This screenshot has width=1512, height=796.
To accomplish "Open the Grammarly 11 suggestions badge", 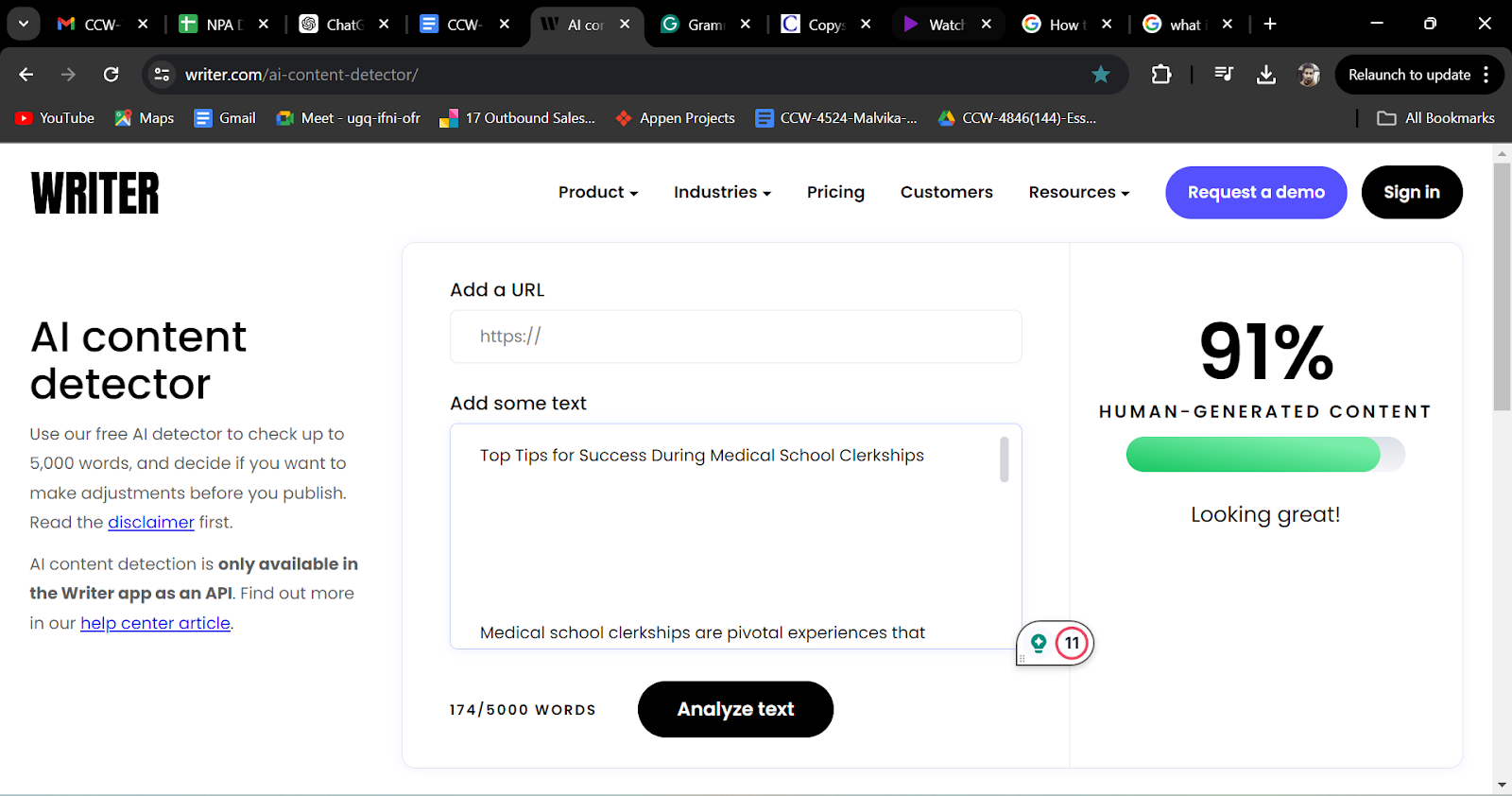I will pos(1072,643).
